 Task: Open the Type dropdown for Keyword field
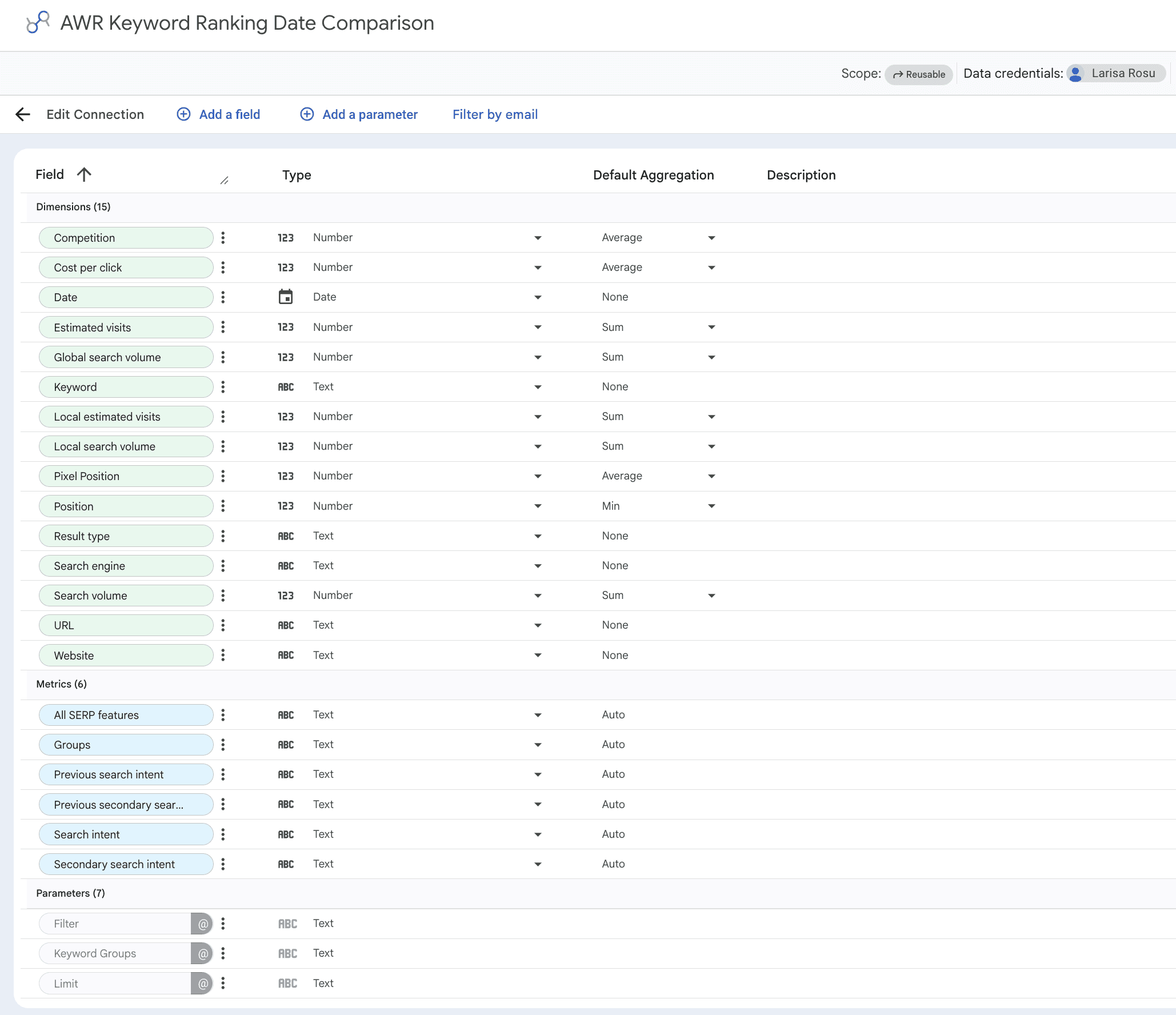click(538, 387)
